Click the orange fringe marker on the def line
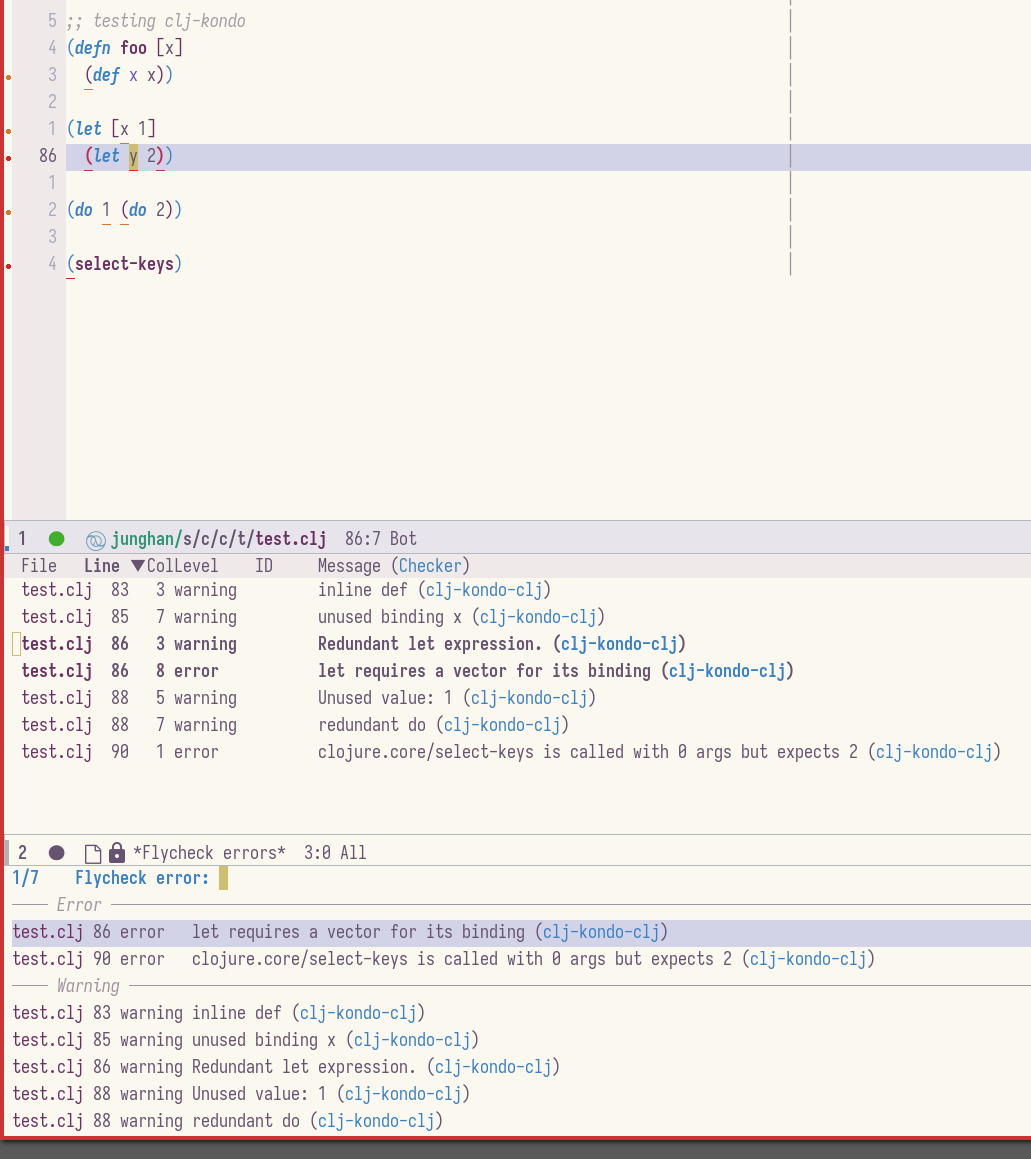1031x1159 pixels. click(x=9, y=76)
